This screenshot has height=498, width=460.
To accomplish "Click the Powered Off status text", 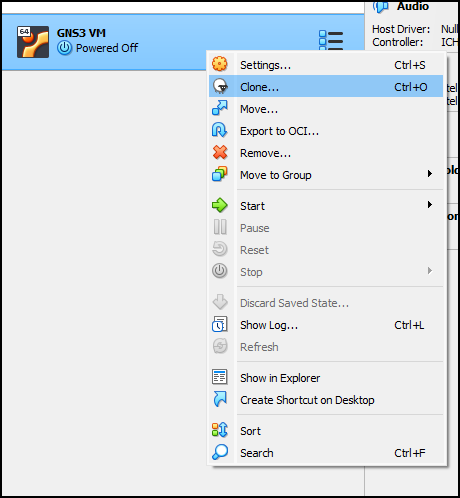I will coord(107,48).
